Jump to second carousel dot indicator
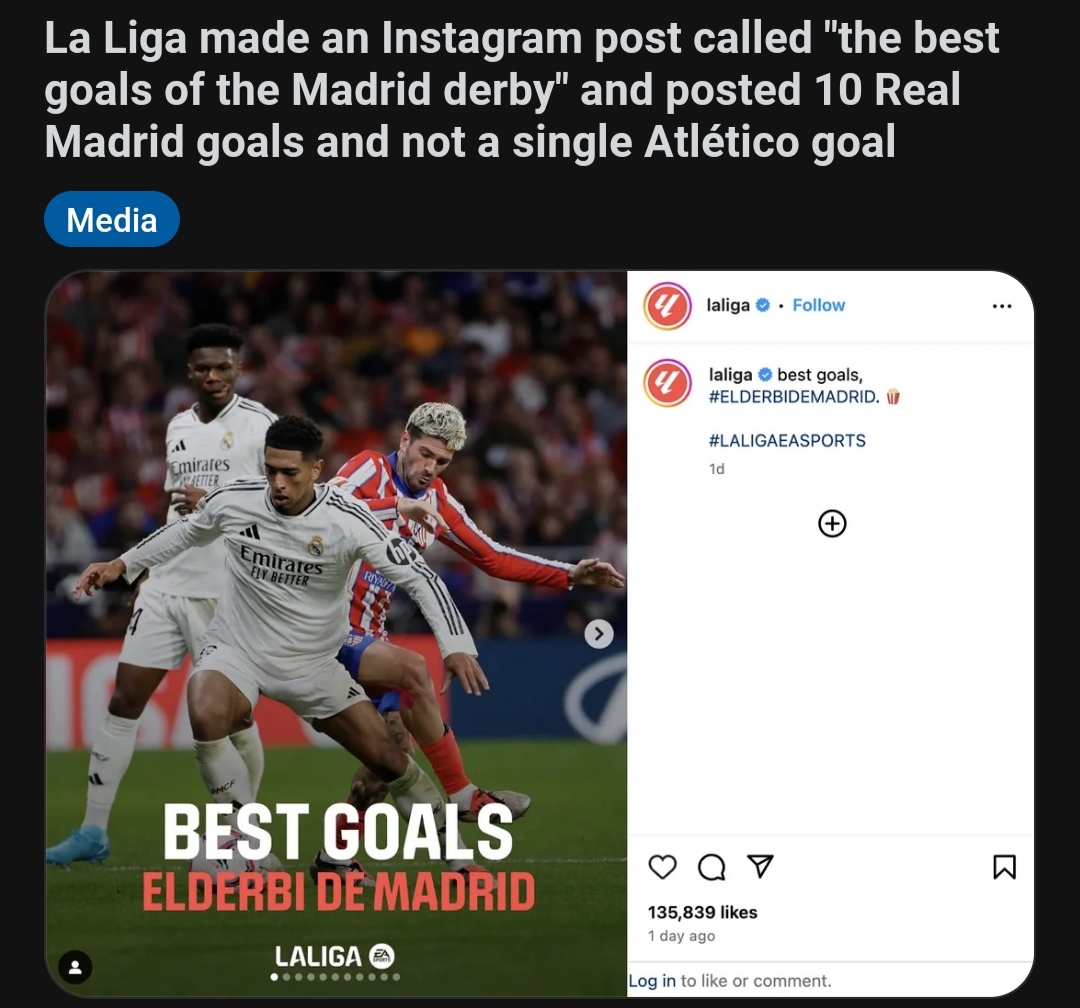The width and height of the screenshot is (1080, 1008). (x=287, y=977)
